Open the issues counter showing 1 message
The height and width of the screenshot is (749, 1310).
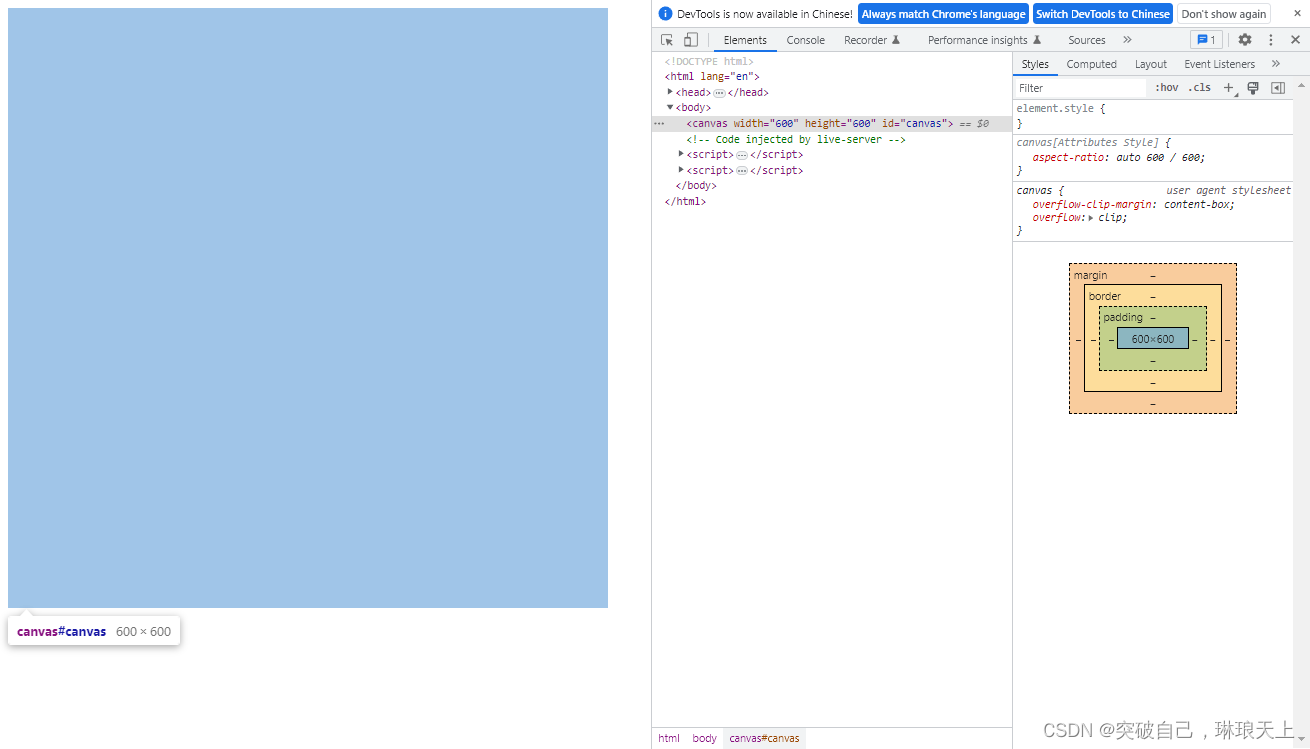(x=1206, y=40)
